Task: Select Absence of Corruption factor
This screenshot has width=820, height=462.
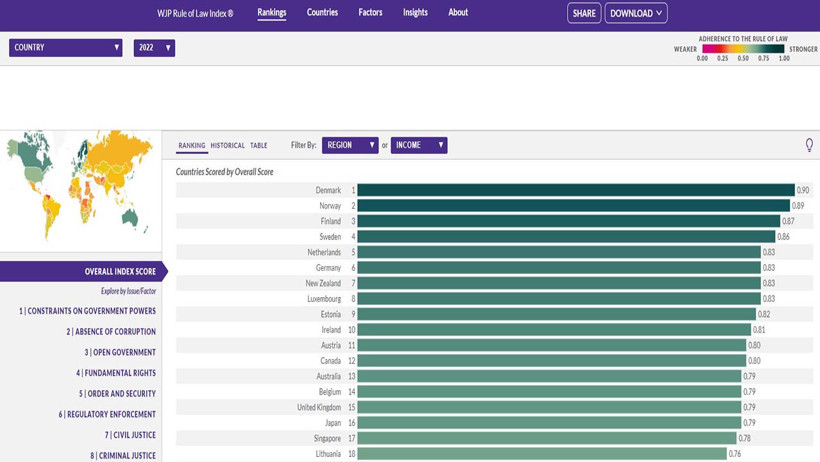Action: [111, 332]
